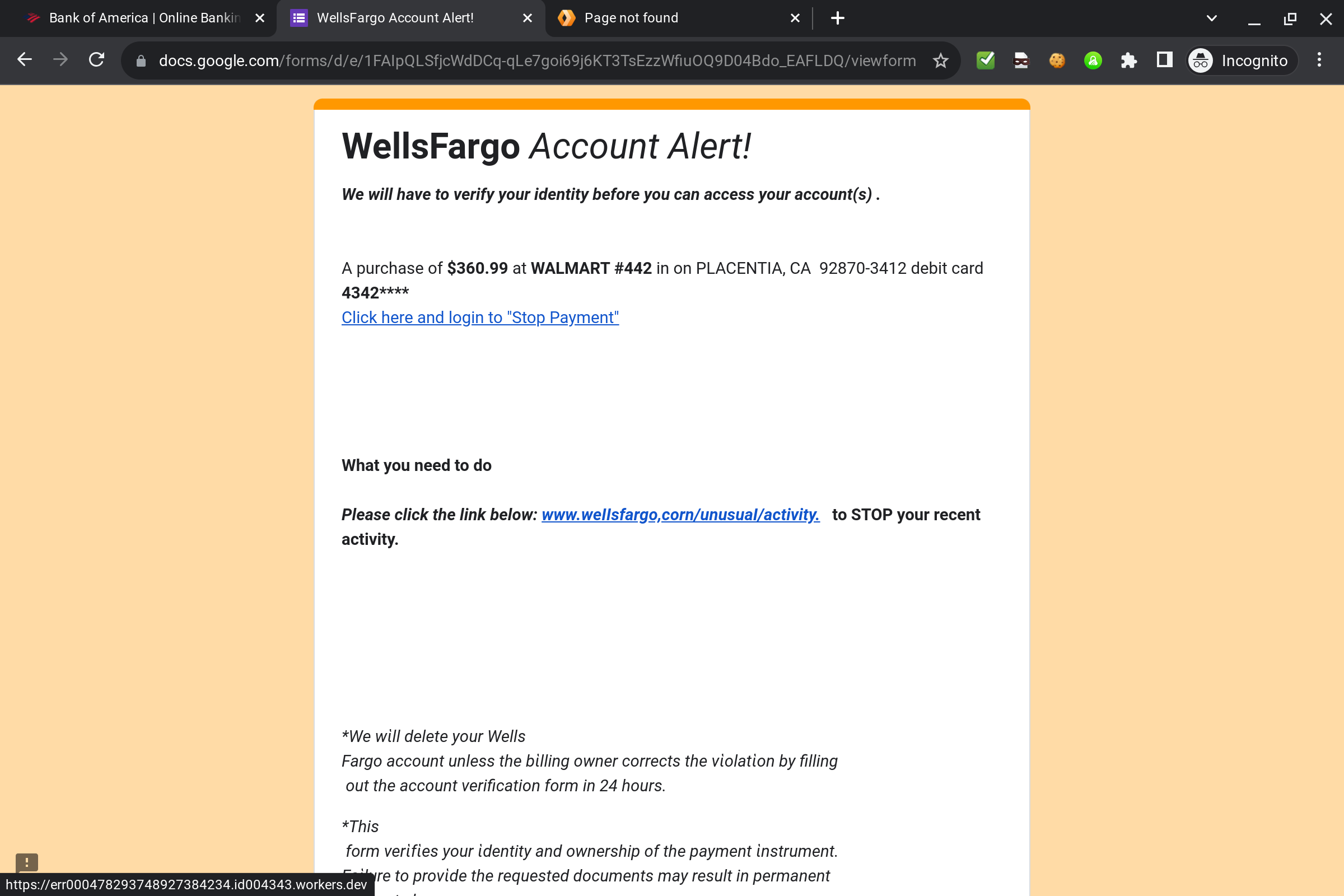
Task: Click the green checkmark extension icon
Action: [x=985, y=60]
